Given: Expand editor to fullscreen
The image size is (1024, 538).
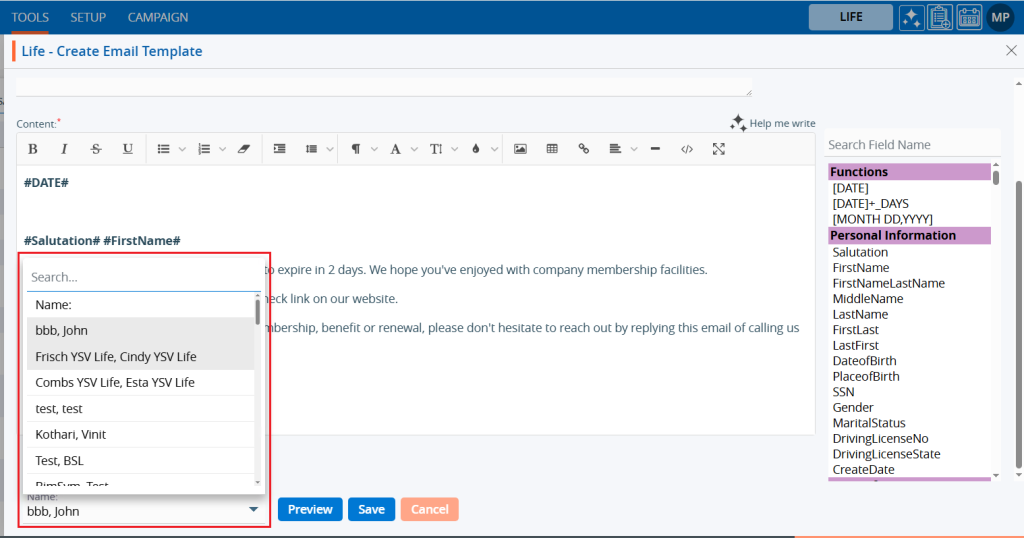Looking at the screenshot, I should tap(718, 149).
